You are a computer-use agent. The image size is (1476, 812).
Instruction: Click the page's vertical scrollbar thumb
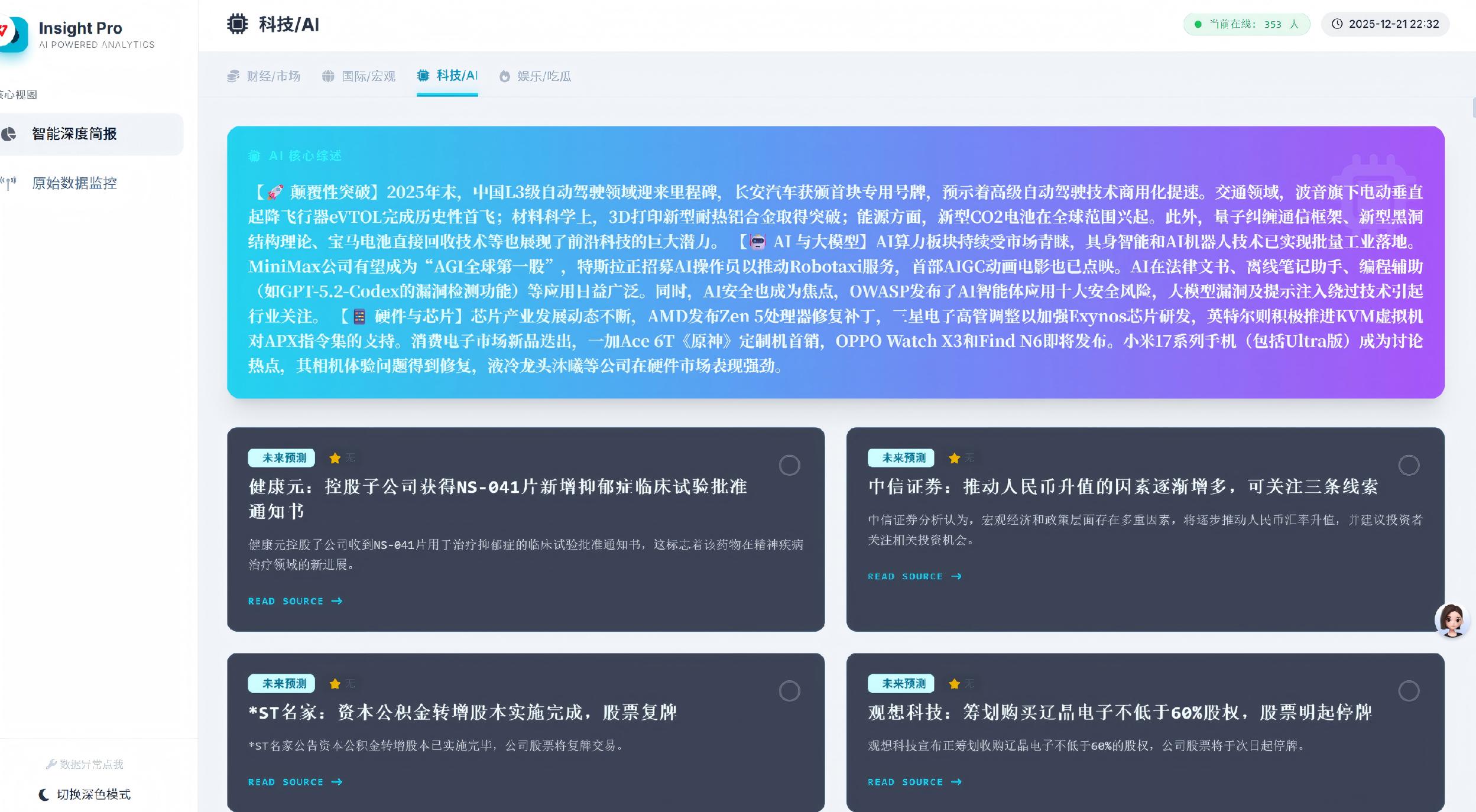(1474, 108)
